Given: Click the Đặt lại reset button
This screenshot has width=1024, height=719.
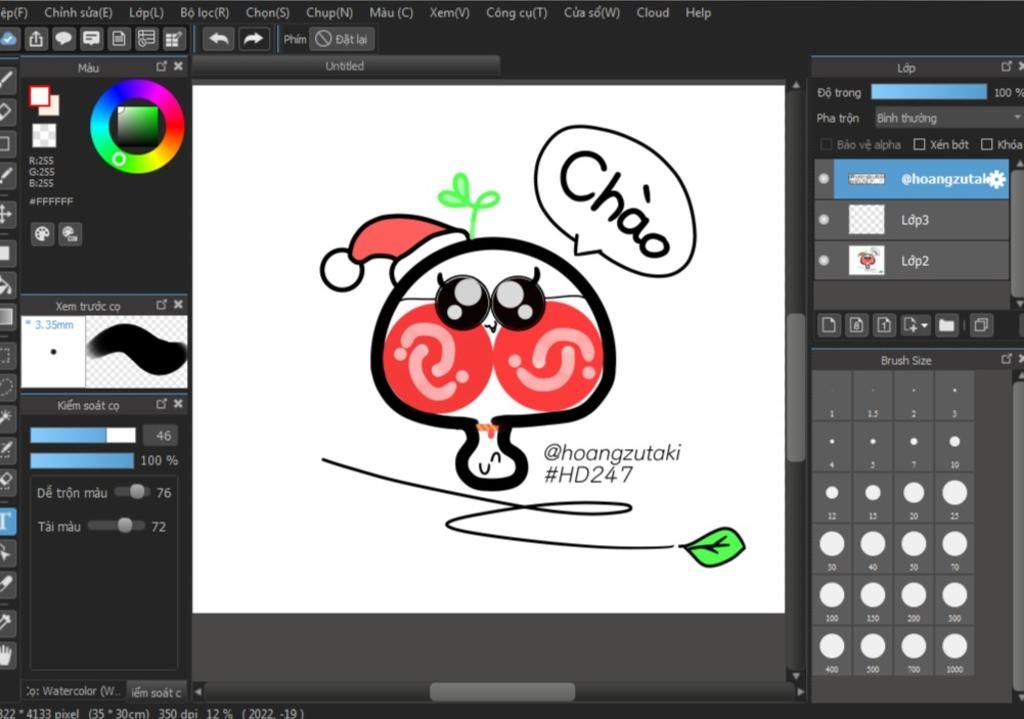Looking at the screenshot, I should pyautogui.click(x=342, y=39).
